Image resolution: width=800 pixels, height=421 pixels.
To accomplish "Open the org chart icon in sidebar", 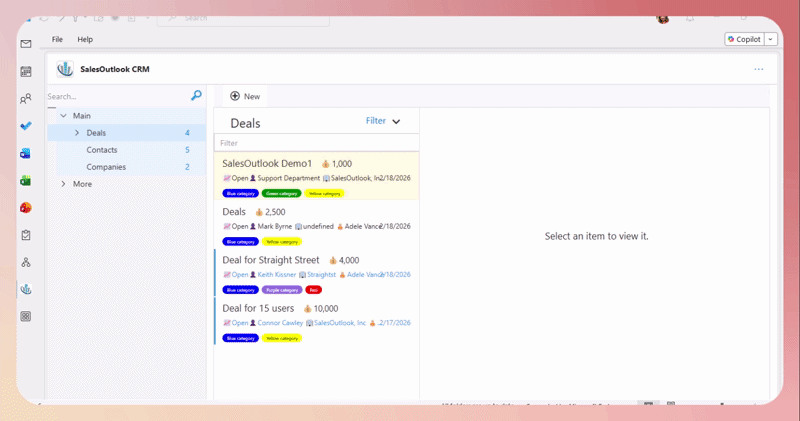I will [26, 262].
